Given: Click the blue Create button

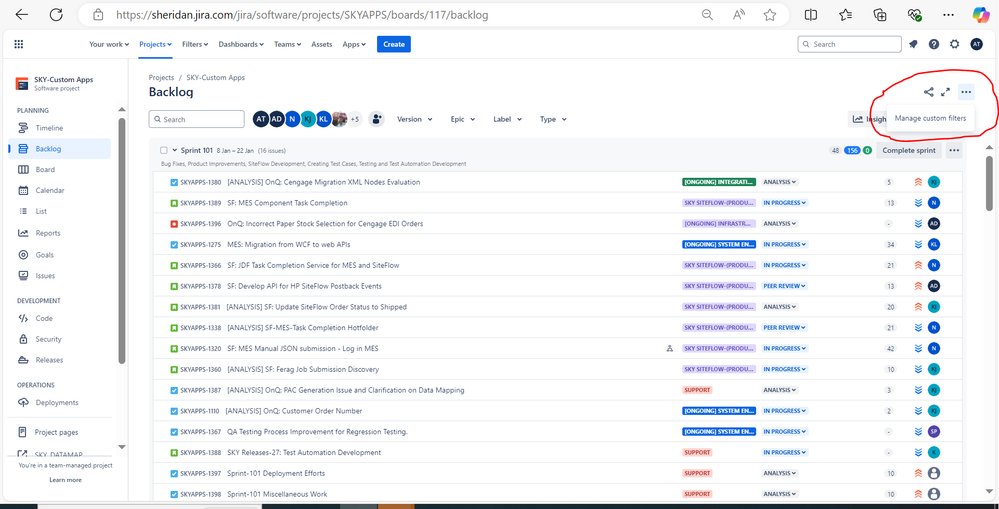Looking at the screenshot, I should (394, 44).
